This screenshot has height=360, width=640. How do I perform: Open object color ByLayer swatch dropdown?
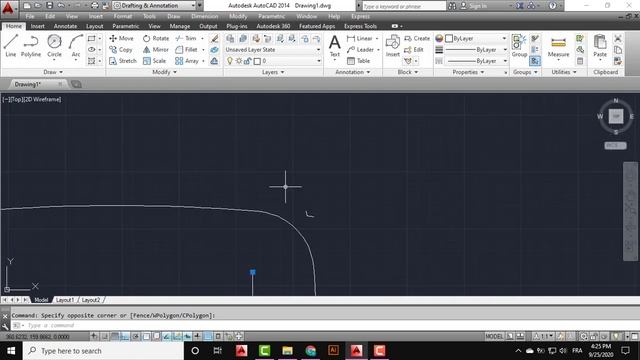(x=476, y=38)
